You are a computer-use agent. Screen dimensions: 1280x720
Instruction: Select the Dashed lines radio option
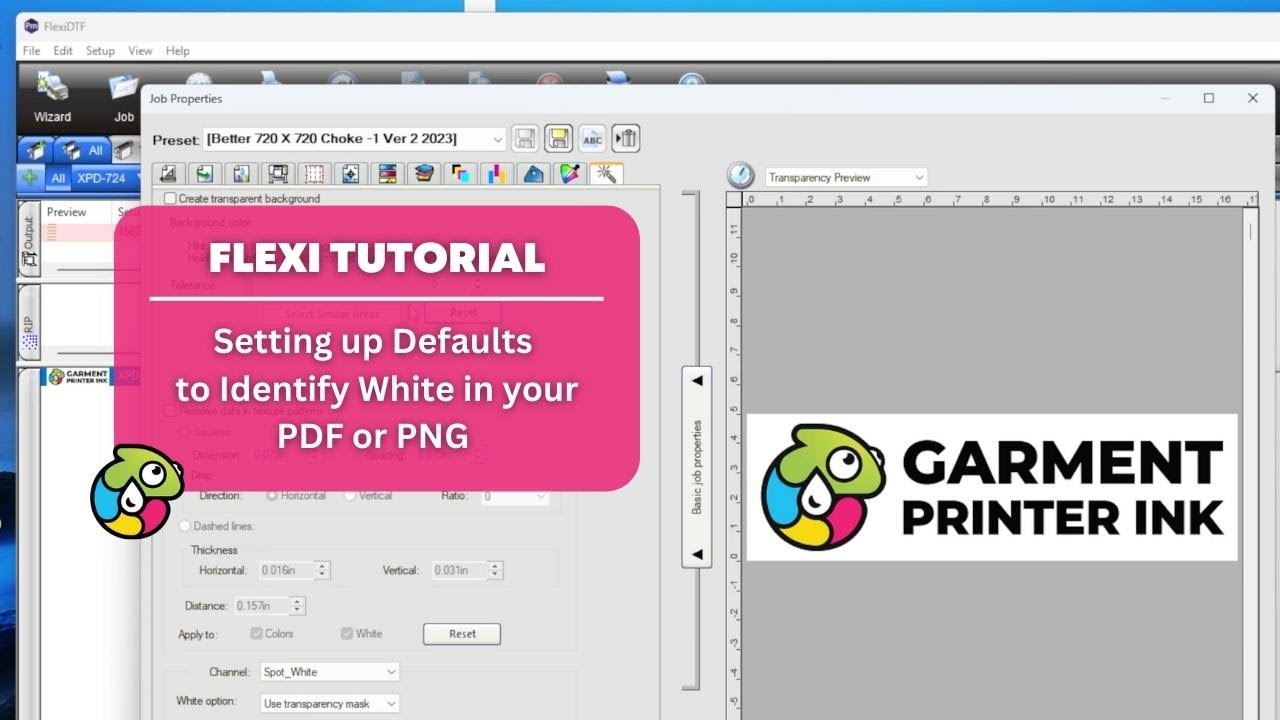click(x=184, y=526)
